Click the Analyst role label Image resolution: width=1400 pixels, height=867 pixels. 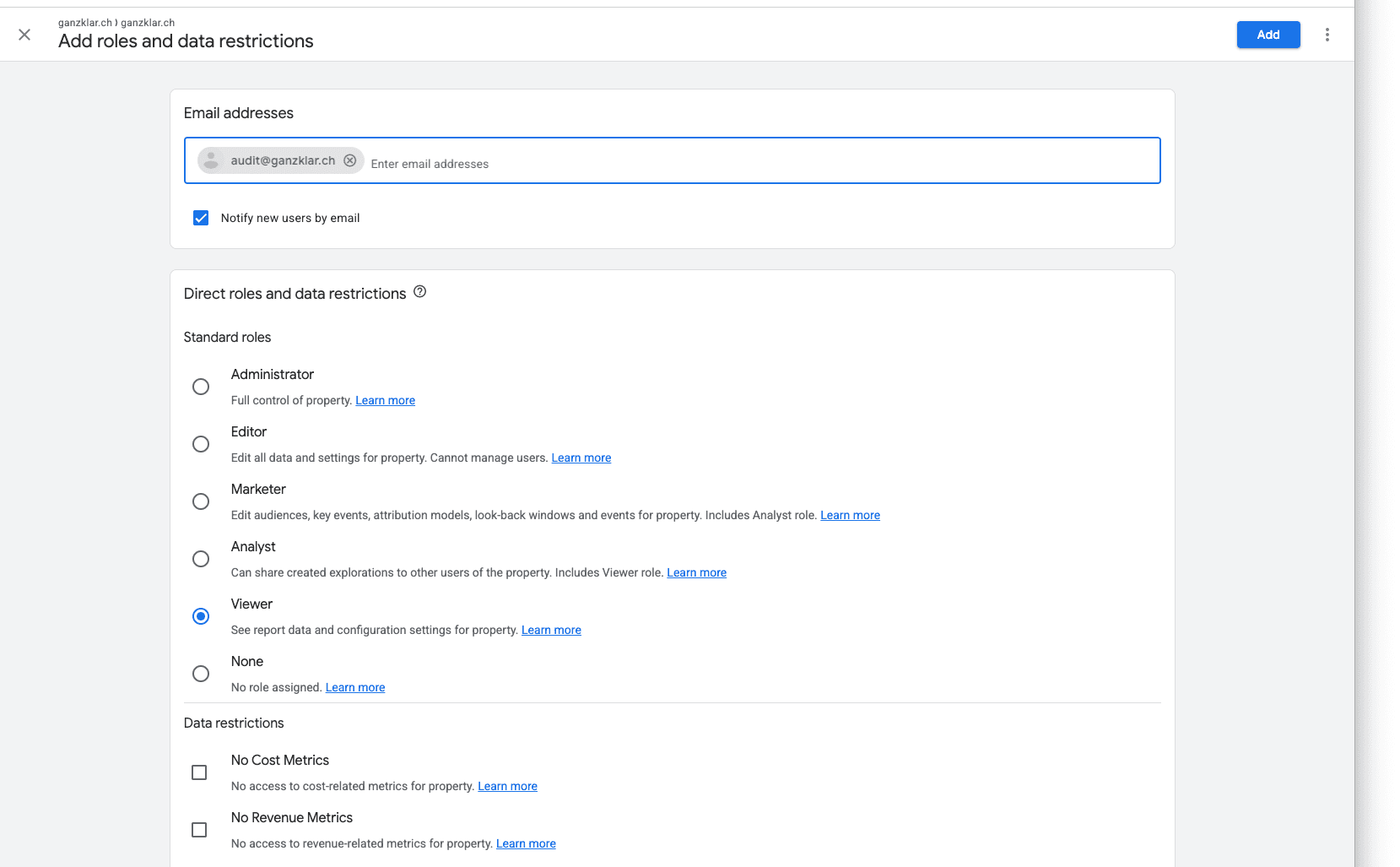pos(253,546)
